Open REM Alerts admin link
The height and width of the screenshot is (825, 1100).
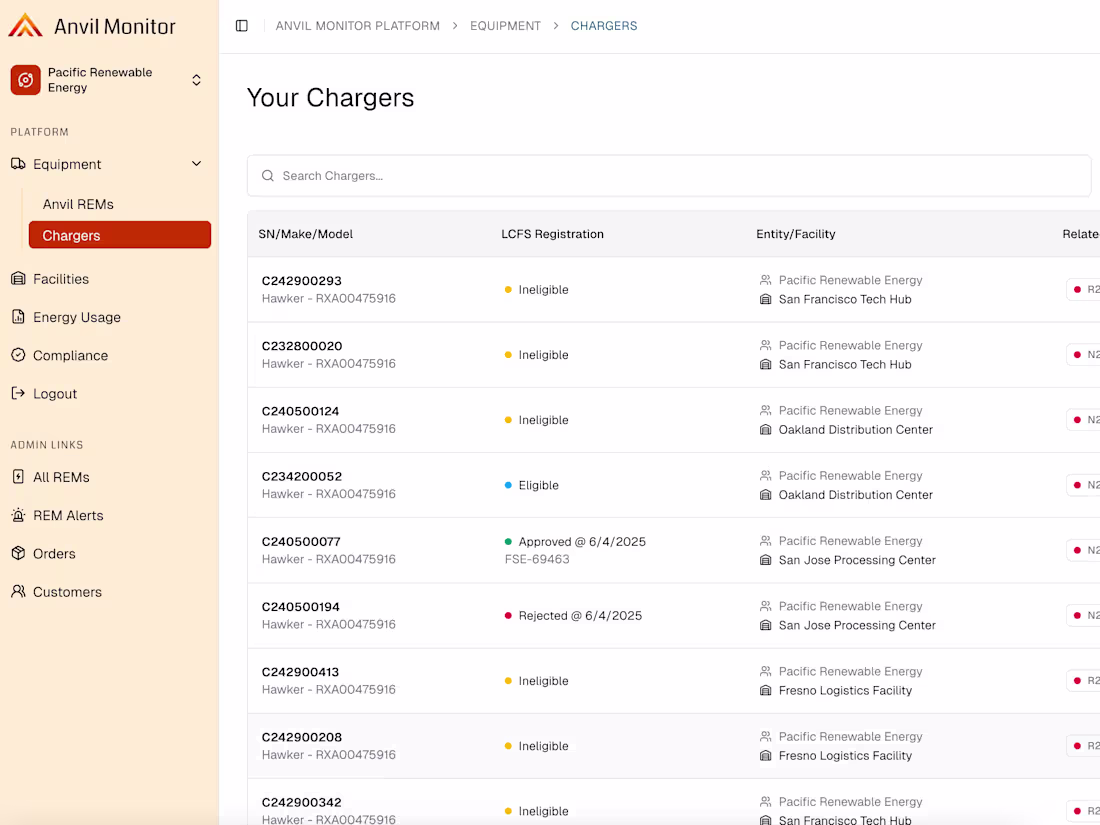(x=68, y=516)
